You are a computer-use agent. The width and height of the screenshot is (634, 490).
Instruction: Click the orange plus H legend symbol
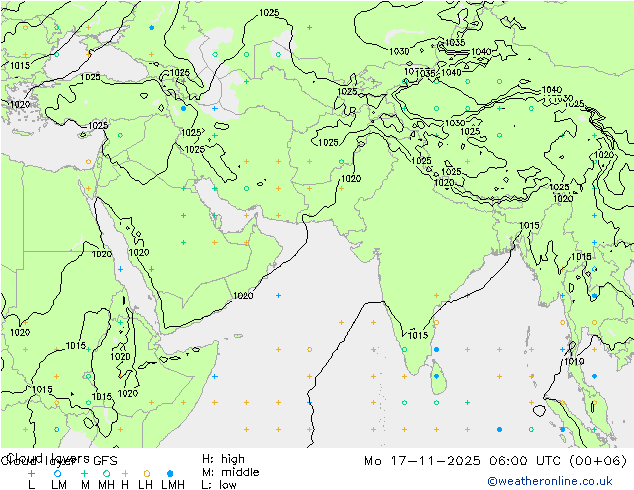pos(125,473)
